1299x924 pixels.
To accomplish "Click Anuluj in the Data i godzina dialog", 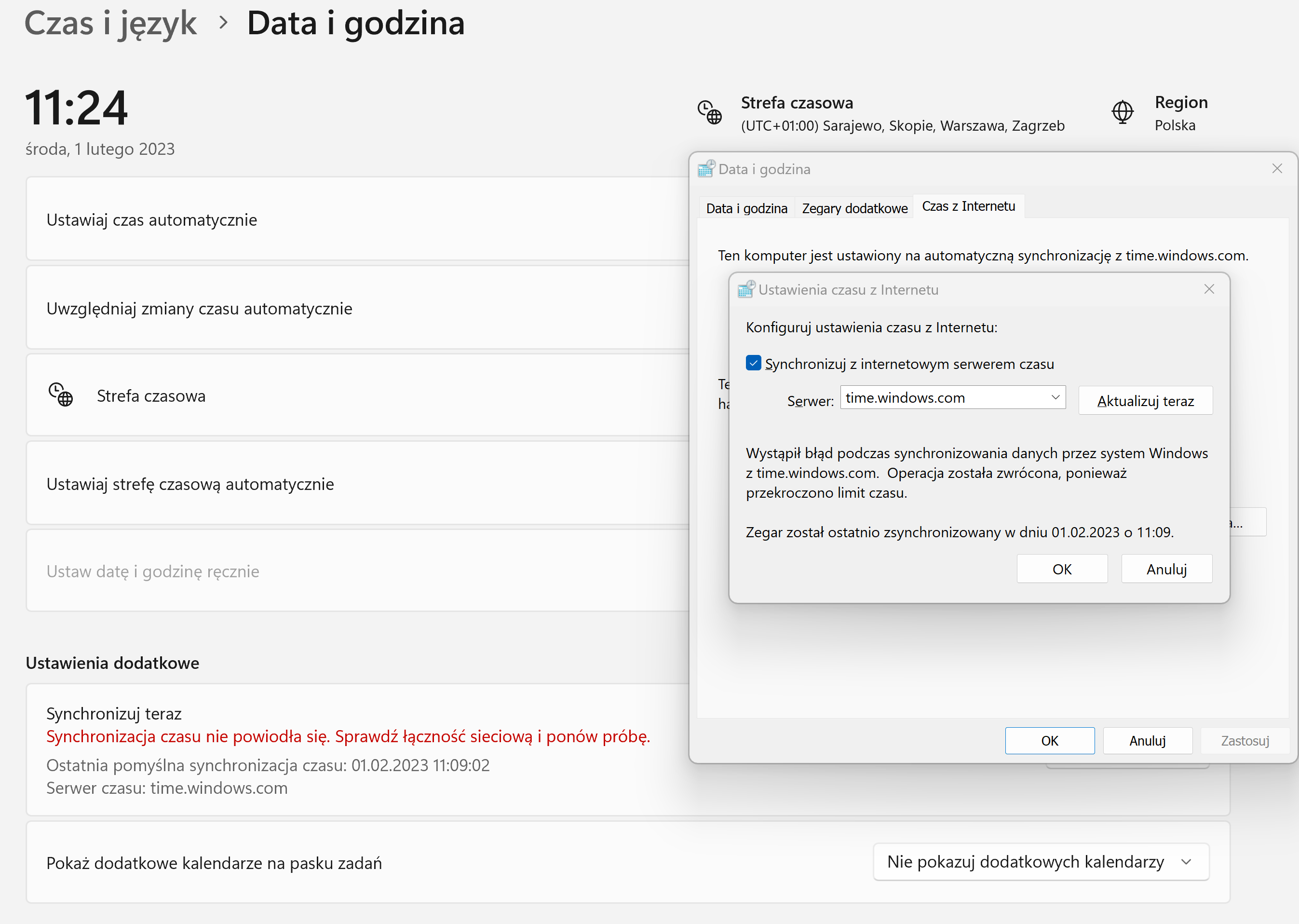I will click(1147, 740).
